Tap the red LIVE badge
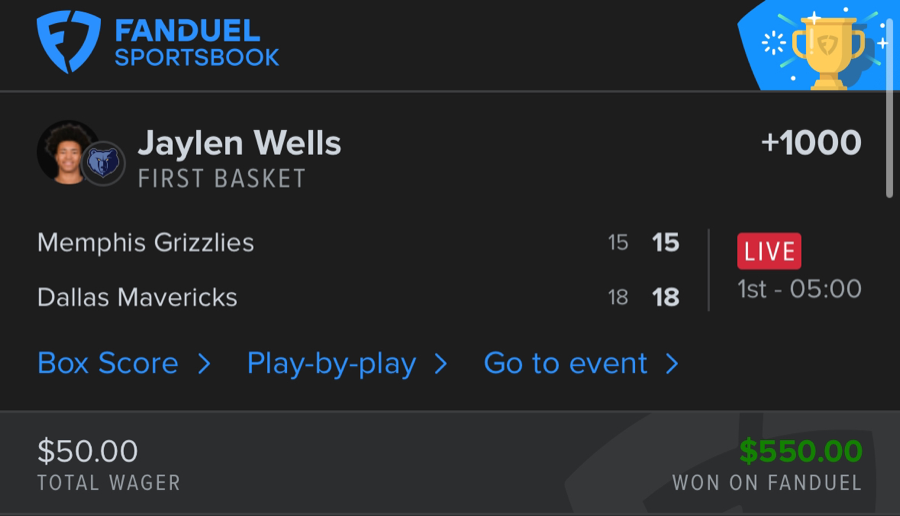The width and height of the screenshot is (900, 516). tap(769, 251)
